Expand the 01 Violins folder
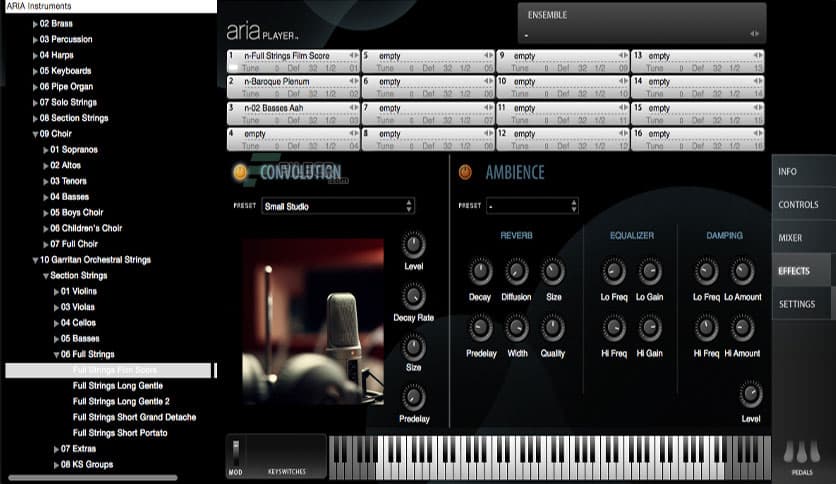Screen dimensions: 836x484 click(57, 292)
